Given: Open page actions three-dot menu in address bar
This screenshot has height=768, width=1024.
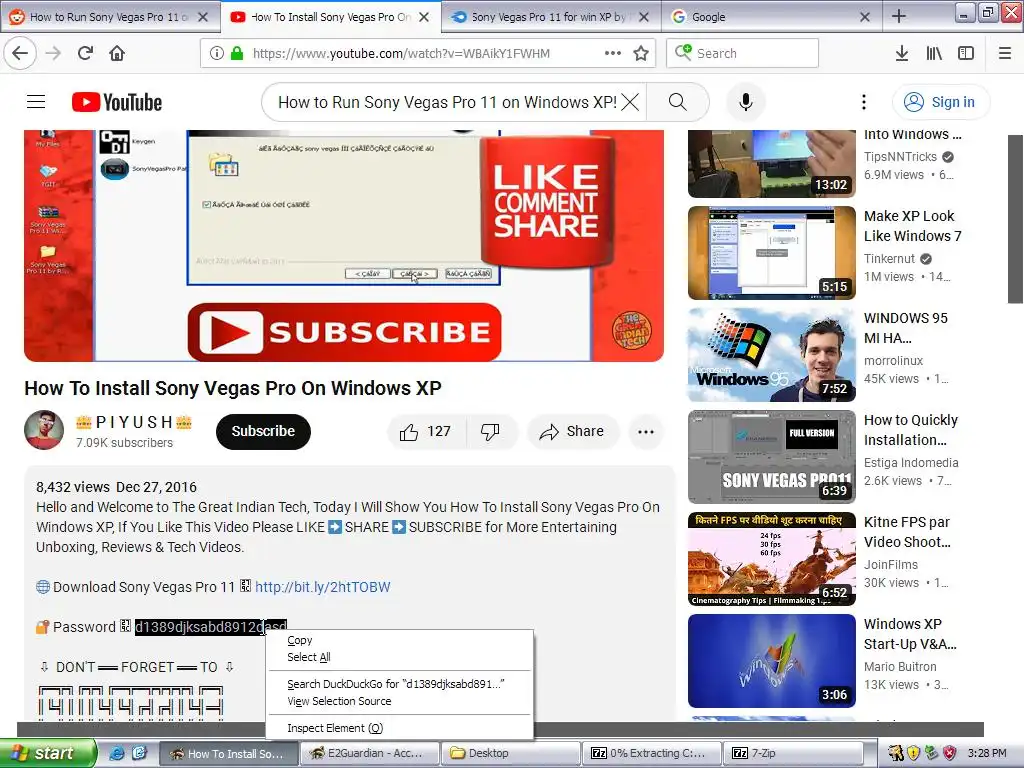Looking at the screenshot, I should pyautogui.click(x=613, y=53).
